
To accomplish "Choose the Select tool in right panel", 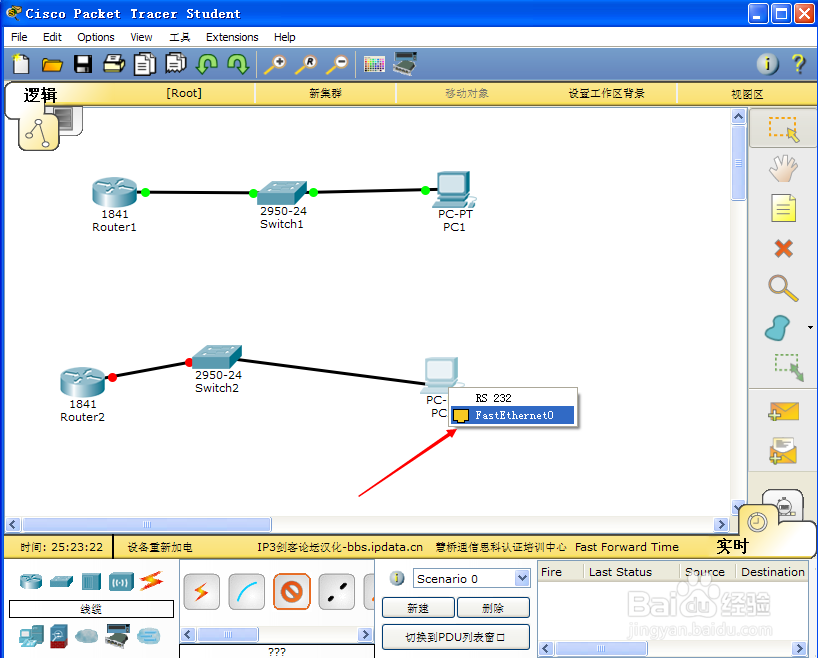I will pos(783,129).
